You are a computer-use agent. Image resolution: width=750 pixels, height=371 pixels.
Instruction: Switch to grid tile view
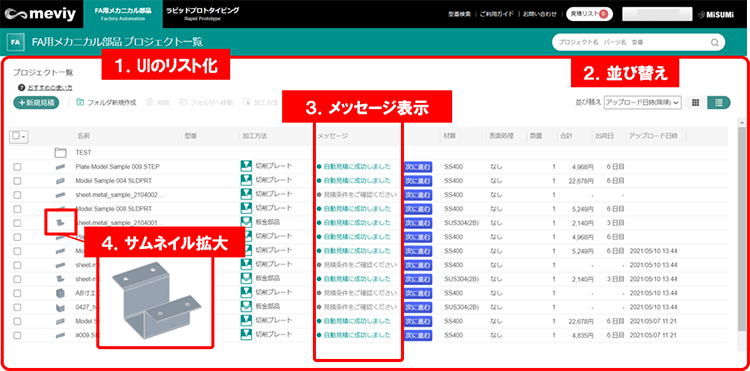click(x=696, y=102)
